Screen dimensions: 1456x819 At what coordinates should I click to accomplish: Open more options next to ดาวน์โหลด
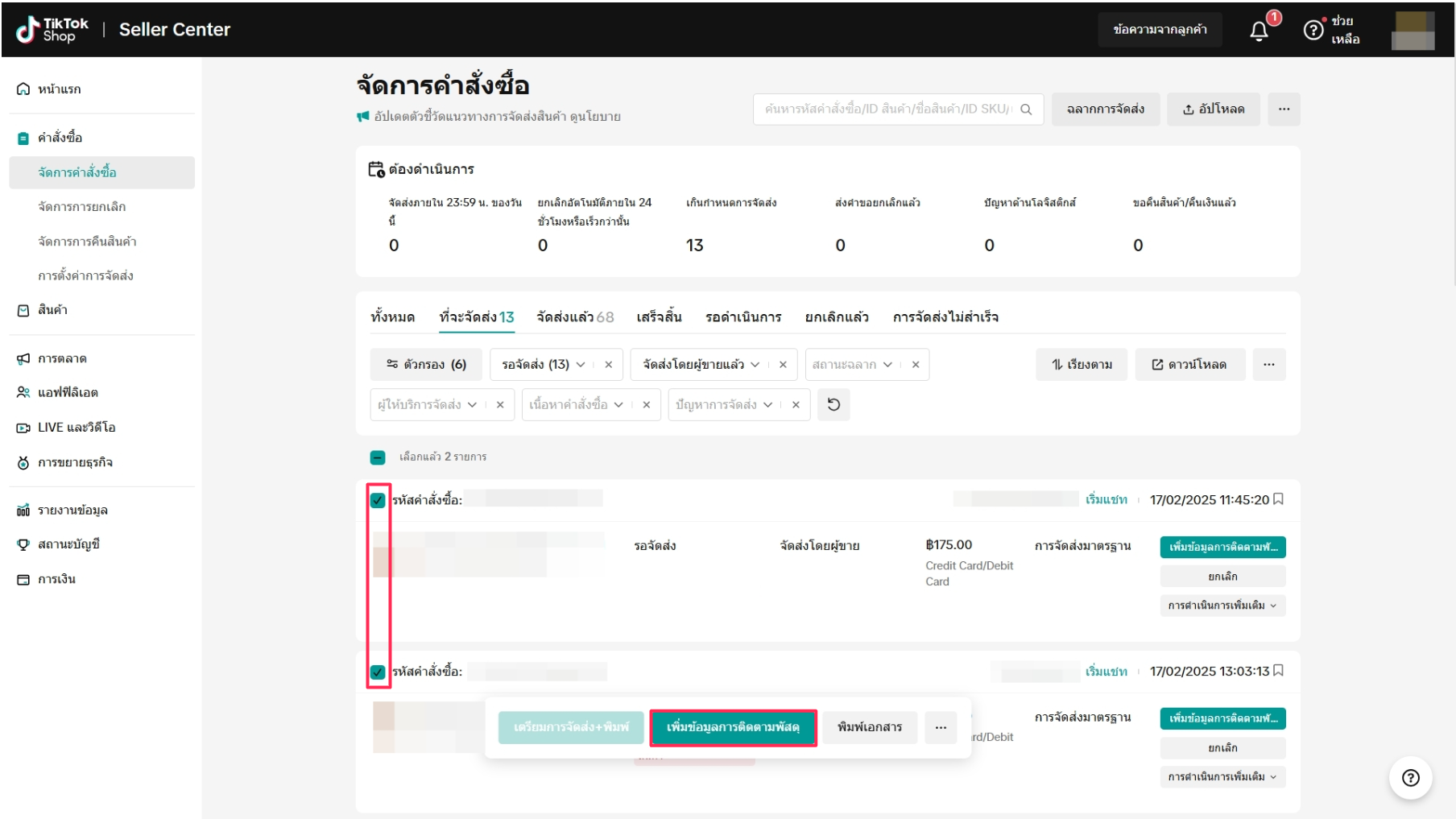point(1269,365)
